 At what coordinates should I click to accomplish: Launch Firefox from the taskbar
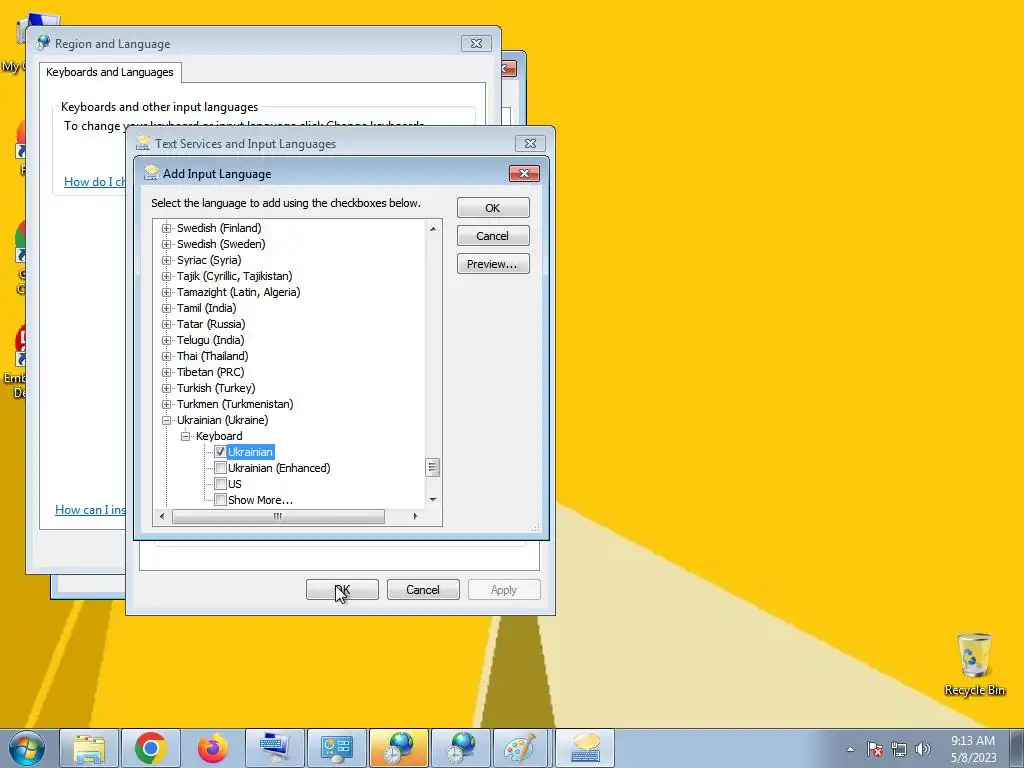[213, 748]
